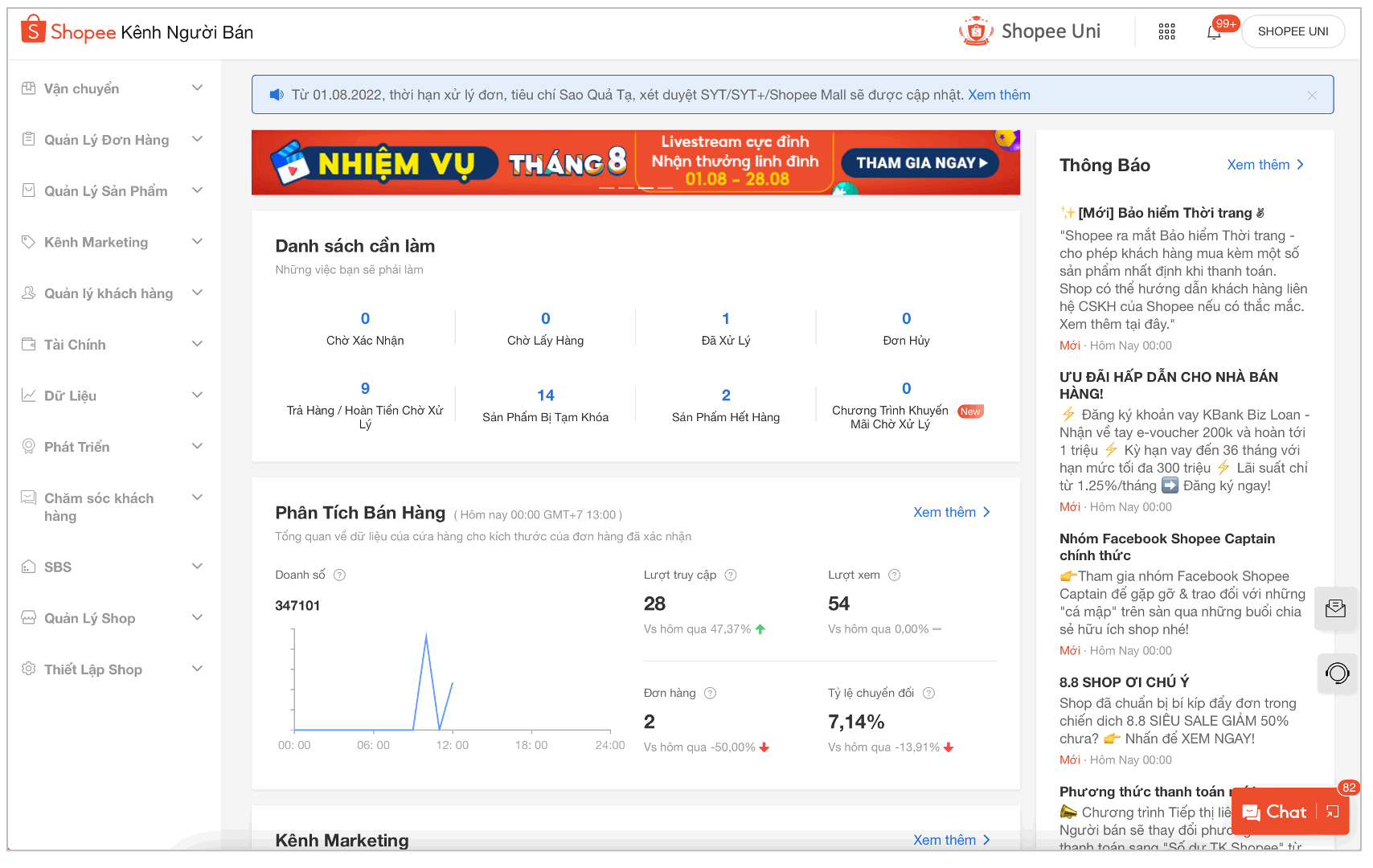Viewport: 1373px width, 868px height.
Task: Click the Quản Lý Sản Phẩm icon
Action: click(28, 190)
